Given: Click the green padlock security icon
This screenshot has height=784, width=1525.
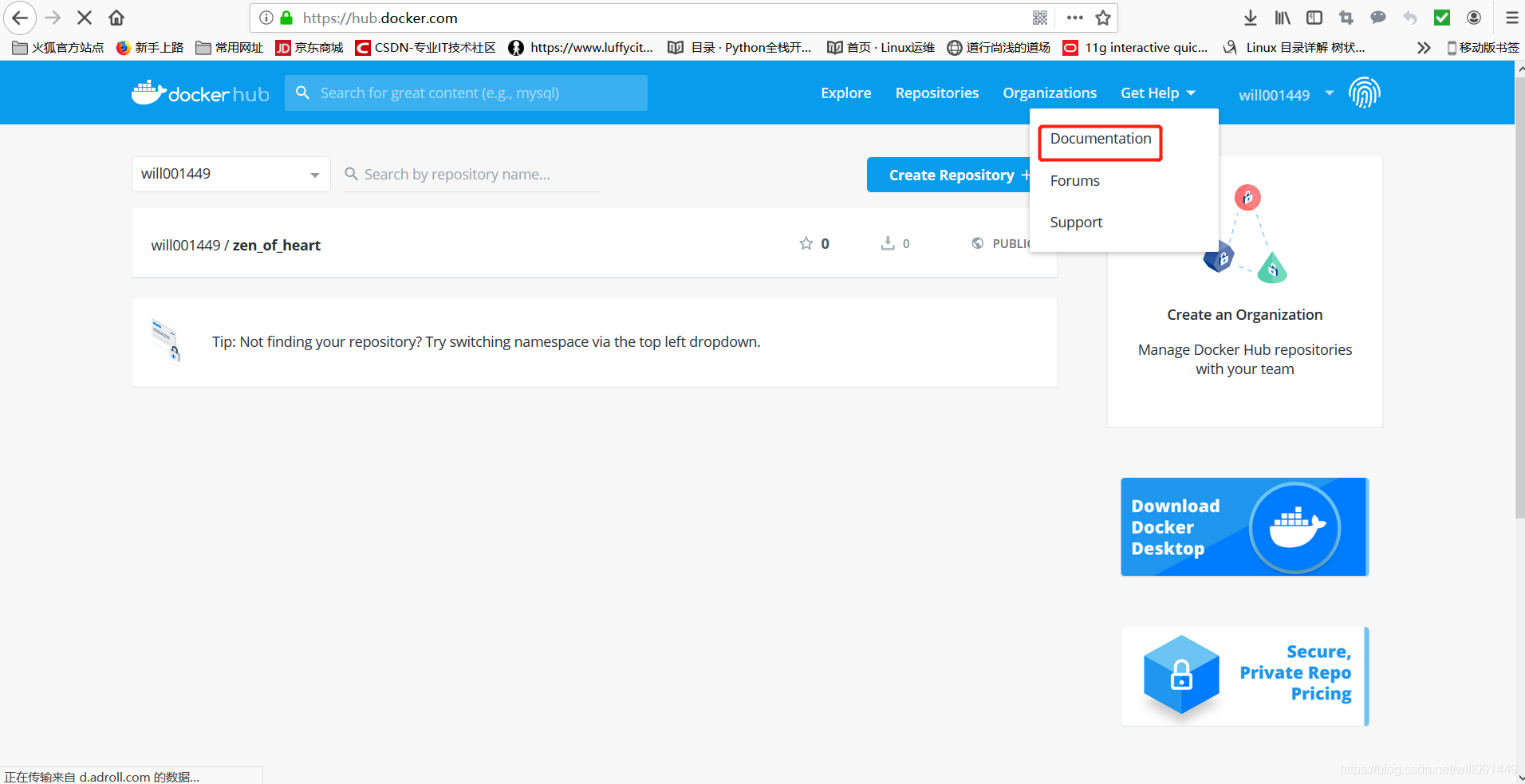Looking at the screenshot, I should (286, 18).
